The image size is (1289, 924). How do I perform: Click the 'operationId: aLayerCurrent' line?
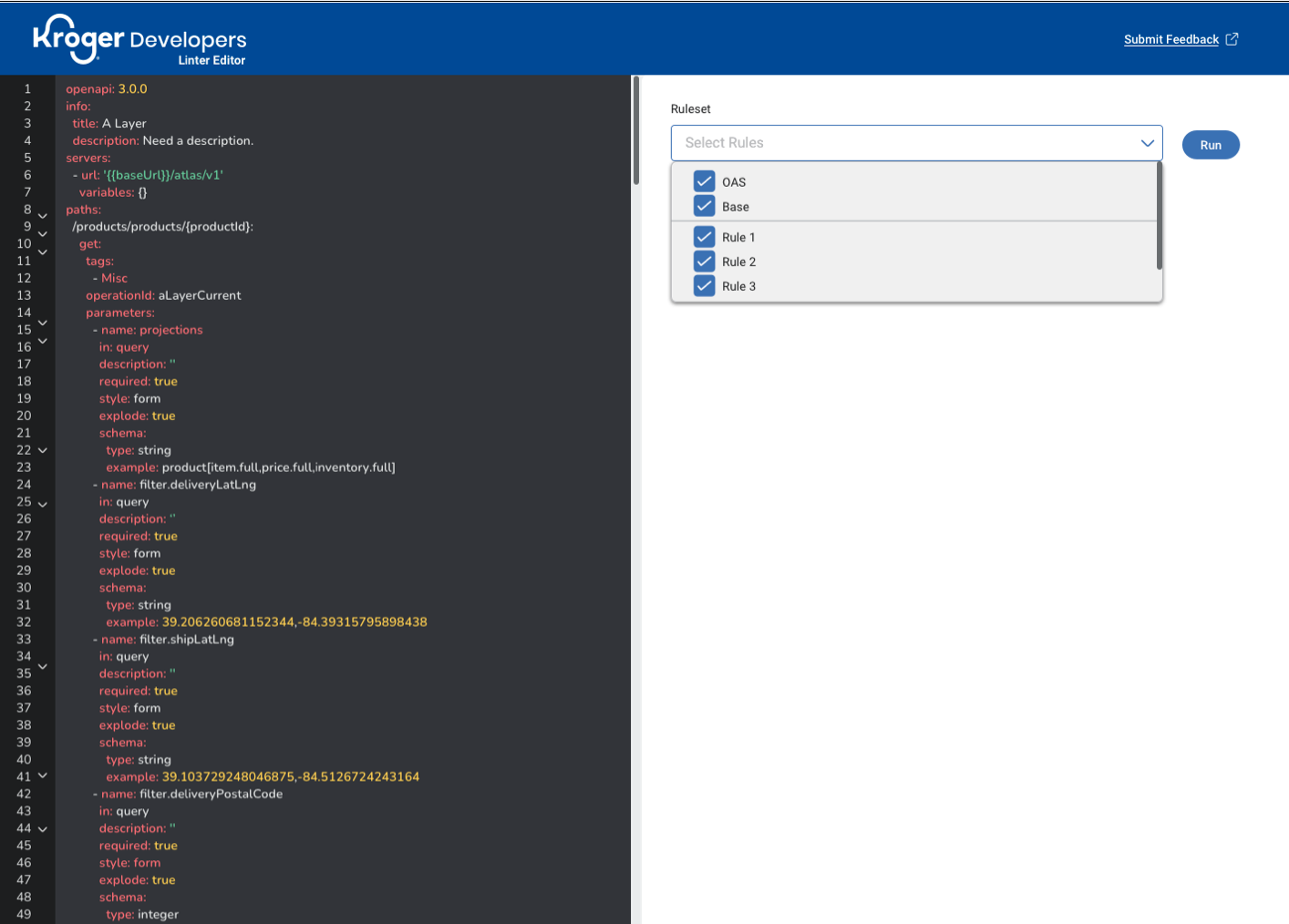[164, 295]
